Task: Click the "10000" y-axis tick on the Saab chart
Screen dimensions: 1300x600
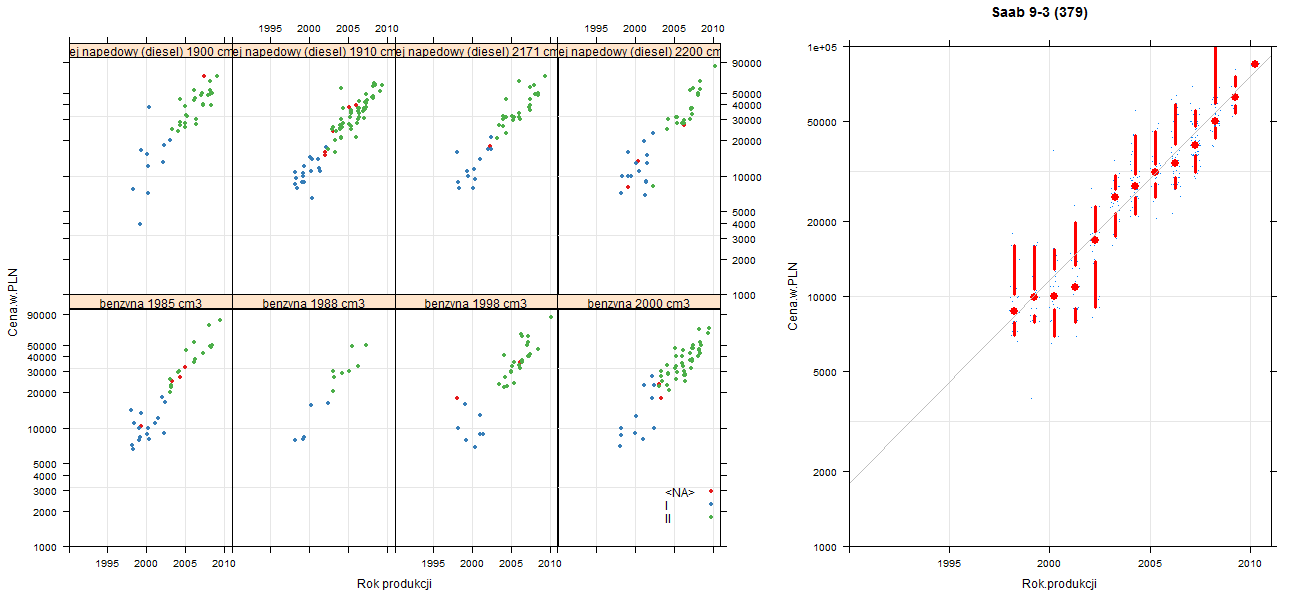Action: [822, 296]
